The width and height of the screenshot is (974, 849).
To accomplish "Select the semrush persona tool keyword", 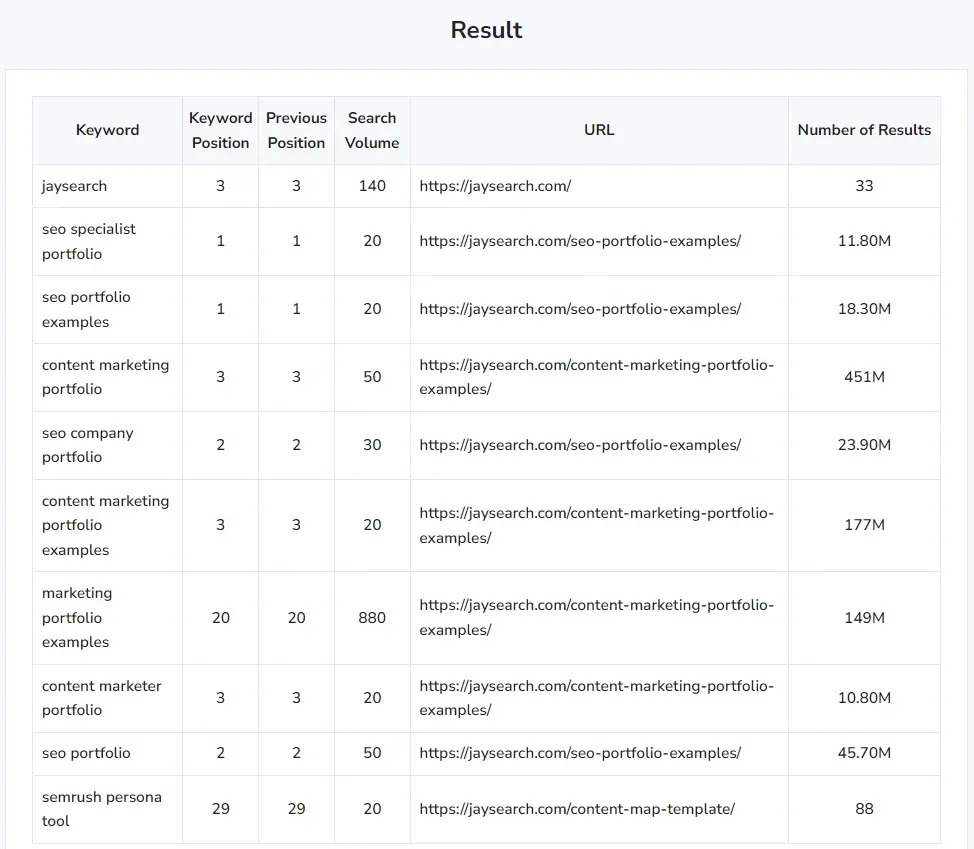I will click(102, 809).
